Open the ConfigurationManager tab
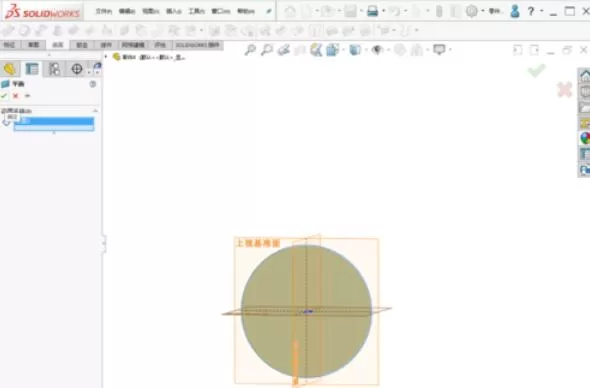This screenshot has width=590, height=388. pos(54,69)
